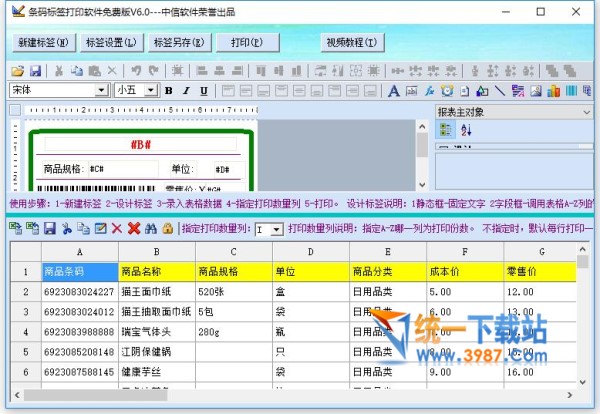
Task: Clear all data with the bold red X
Action: (134, 228)
